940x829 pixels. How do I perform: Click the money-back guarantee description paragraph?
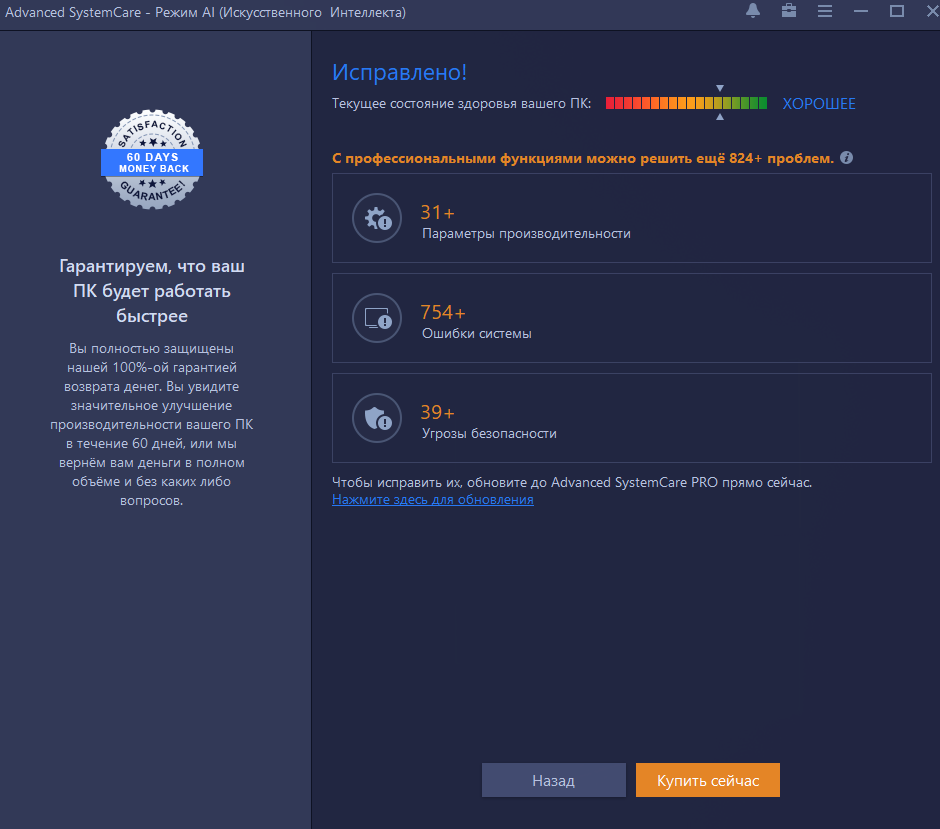pos(152,424)
